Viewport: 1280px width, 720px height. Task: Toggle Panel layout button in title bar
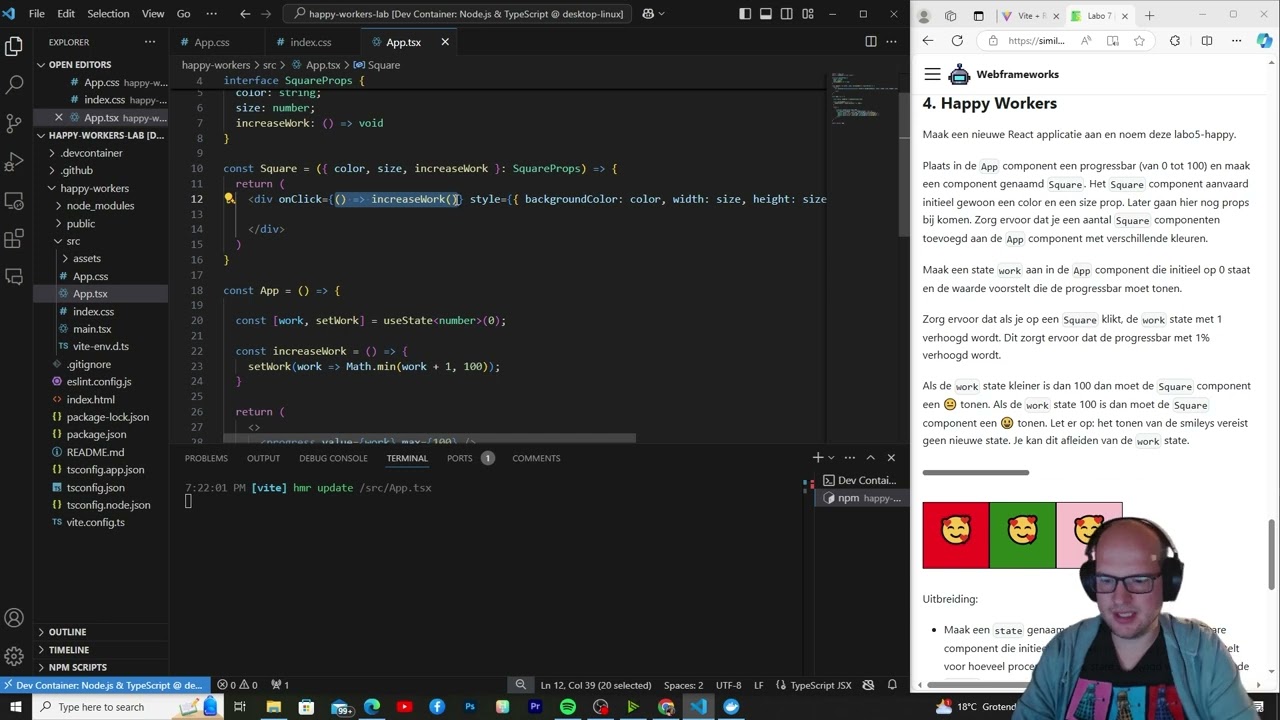pos(766,14)
